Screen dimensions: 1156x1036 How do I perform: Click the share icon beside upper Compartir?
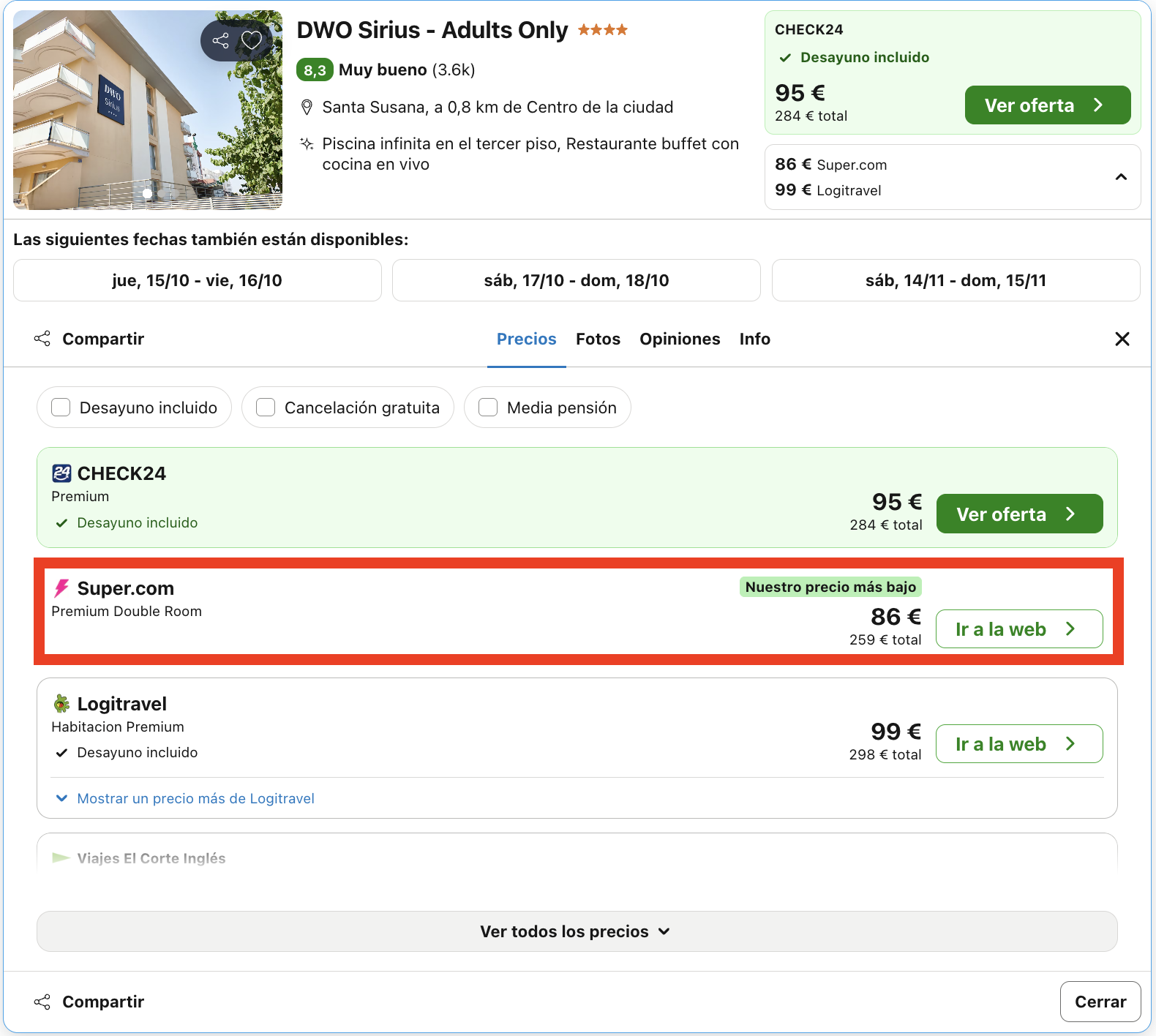pos(42,339)
